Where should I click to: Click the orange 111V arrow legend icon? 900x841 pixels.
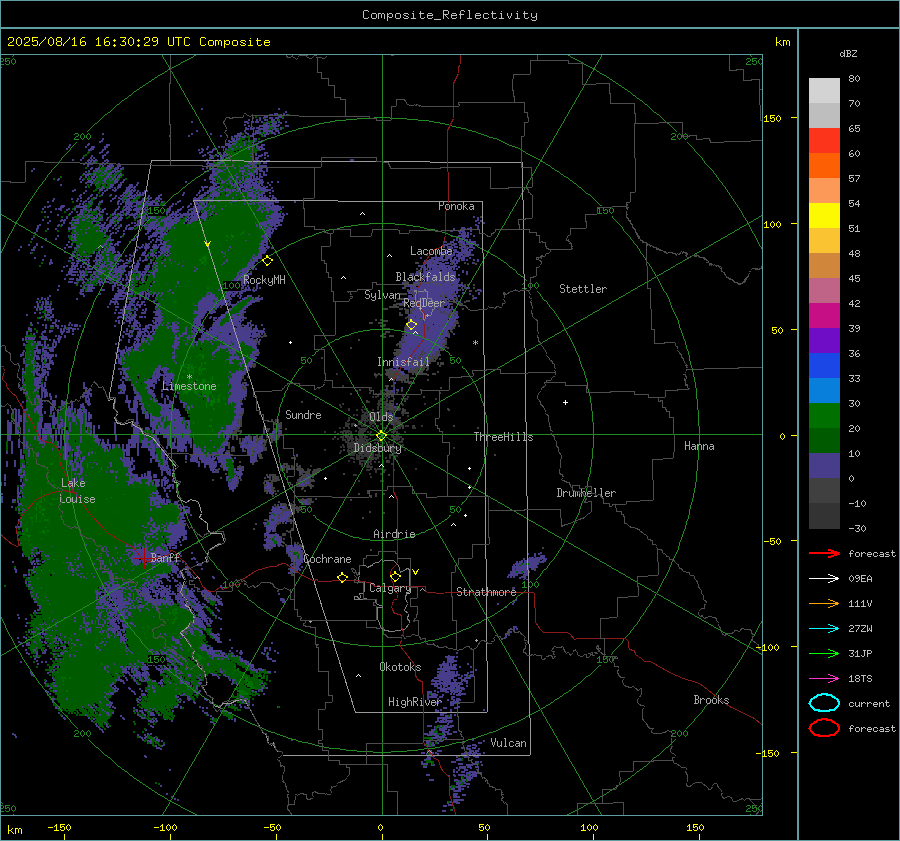pos(824,603)
